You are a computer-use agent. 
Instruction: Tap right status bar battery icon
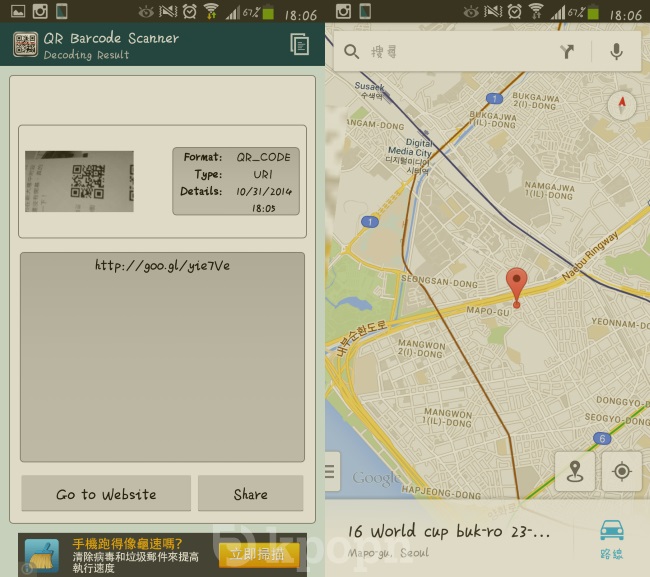click(593, 12)
